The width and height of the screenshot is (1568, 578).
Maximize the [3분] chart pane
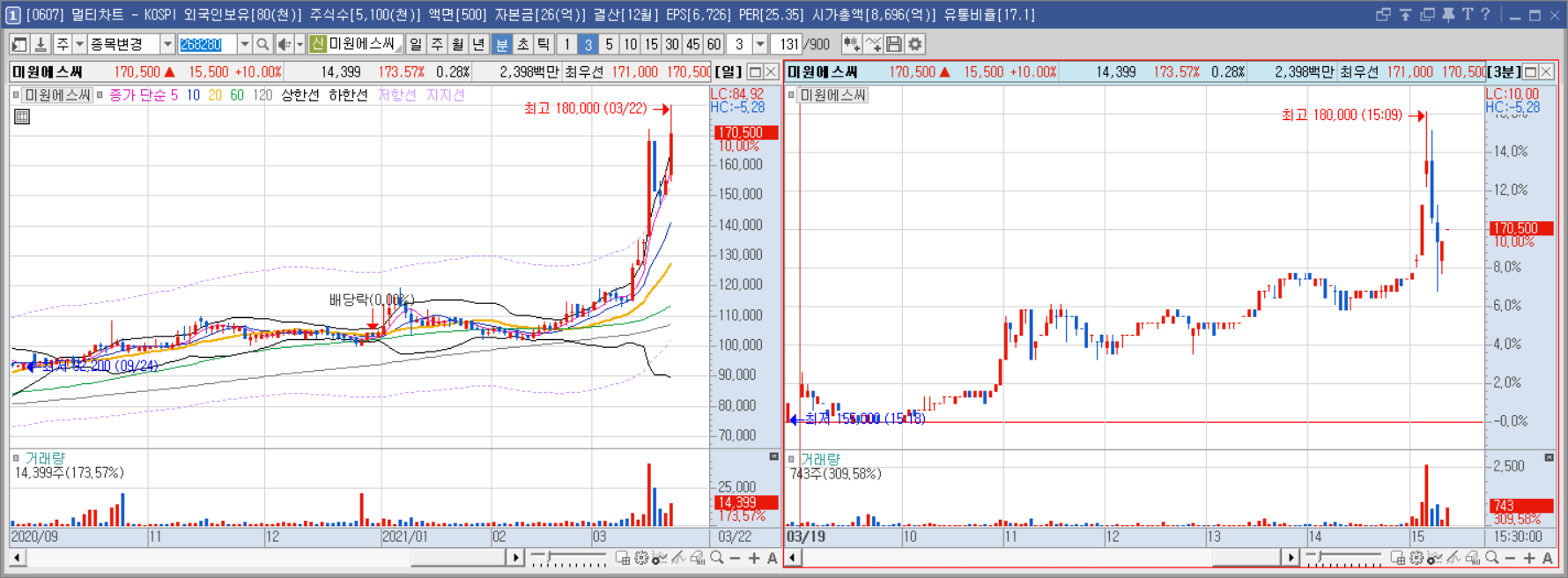pos(1530,72)
